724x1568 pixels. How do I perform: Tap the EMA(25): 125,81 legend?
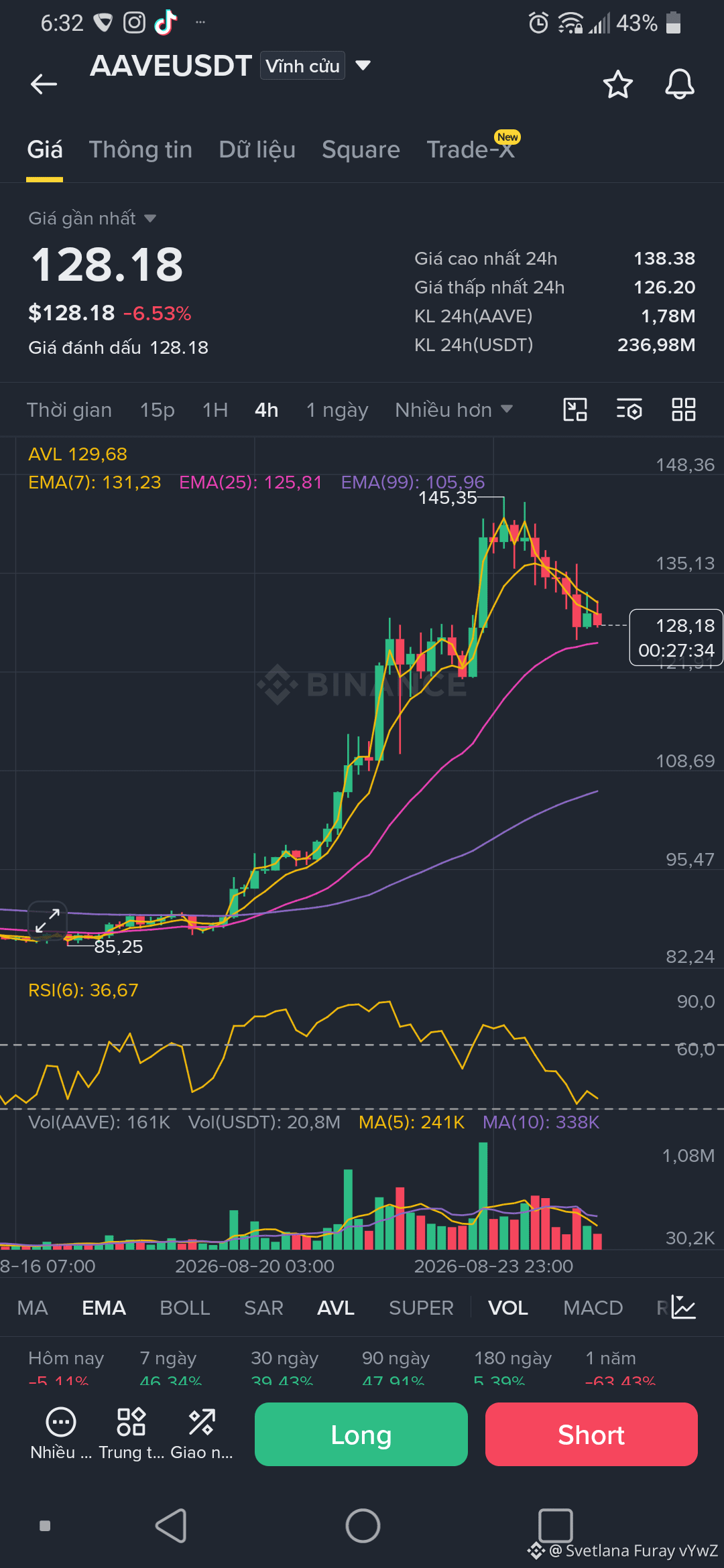[251, 482]
